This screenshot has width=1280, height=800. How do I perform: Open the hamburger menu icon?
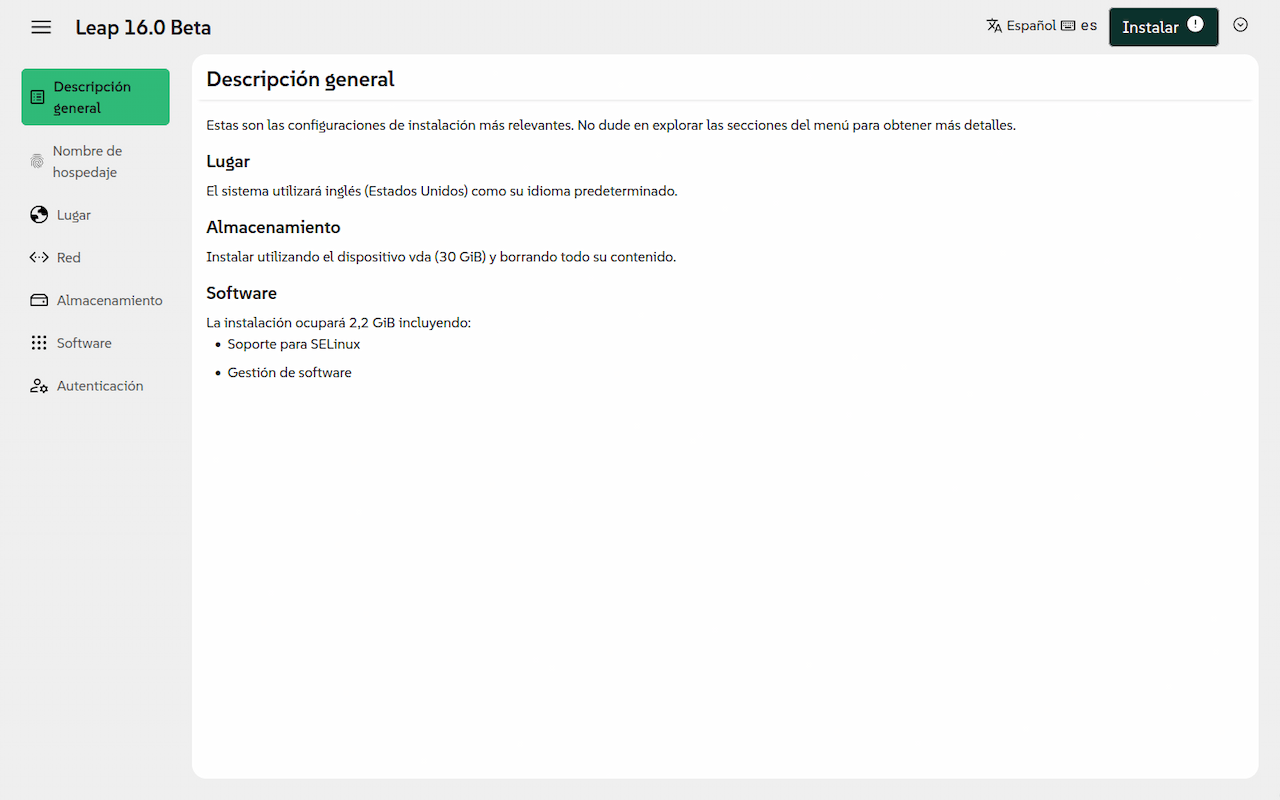[x=41, y=27]
